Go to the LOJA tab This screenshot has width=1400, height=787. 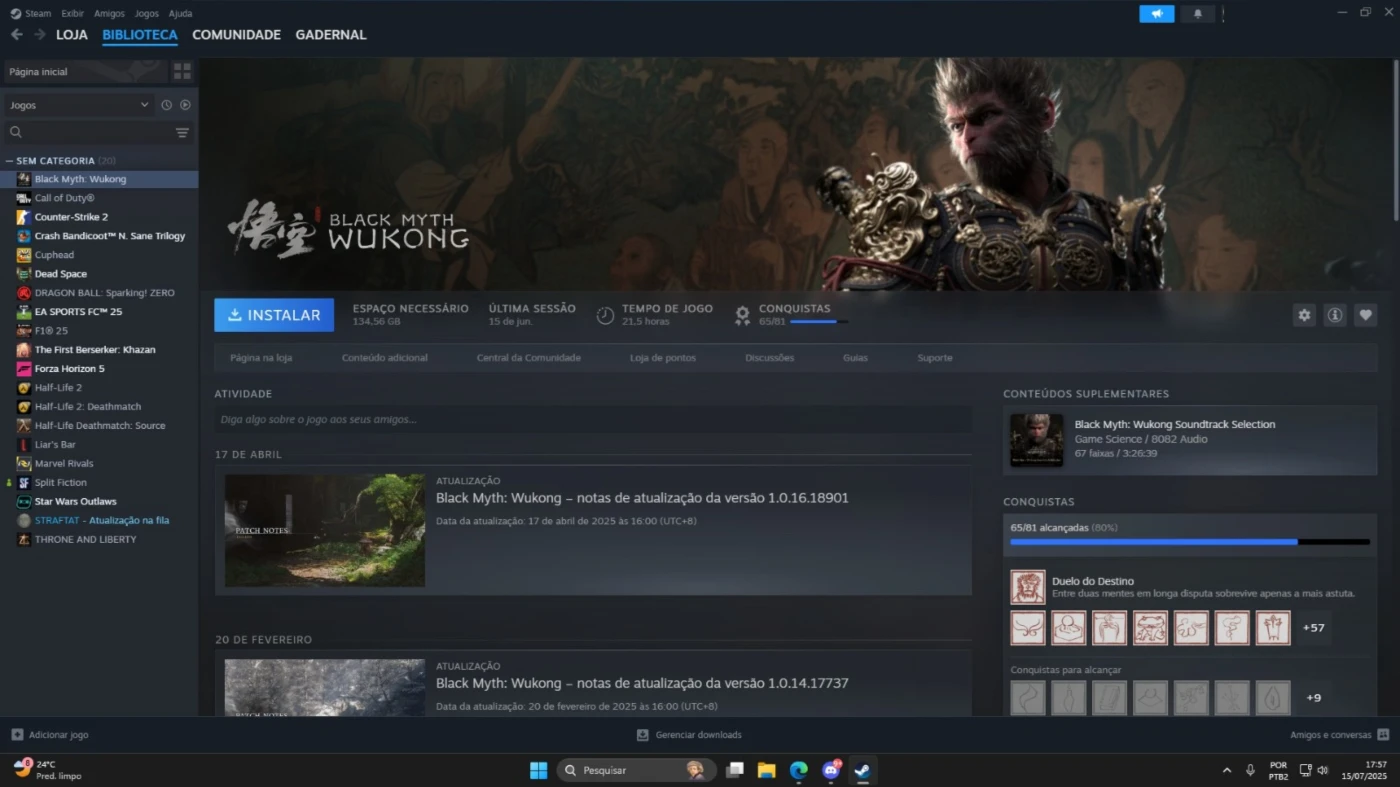[x=71, y=34]
